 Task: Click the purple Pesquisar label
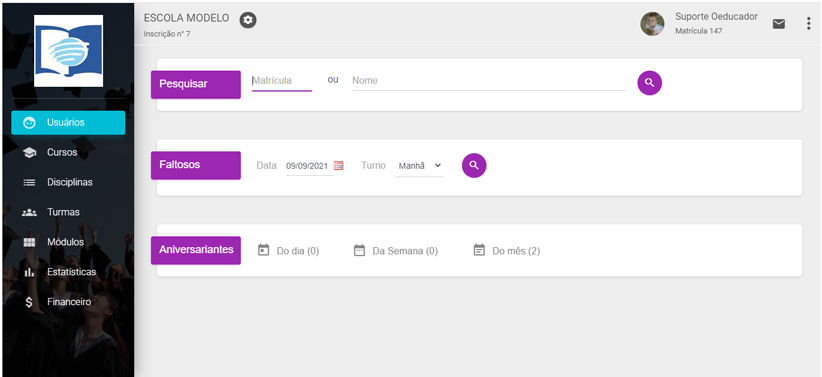pyautogui.click(x=196, y=84)
